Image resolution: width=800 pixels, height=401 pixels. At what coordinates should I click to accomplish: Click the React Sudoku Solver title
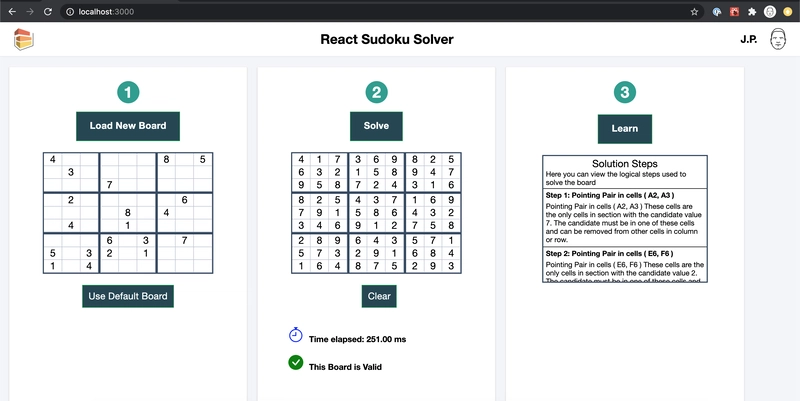(387, 39)
